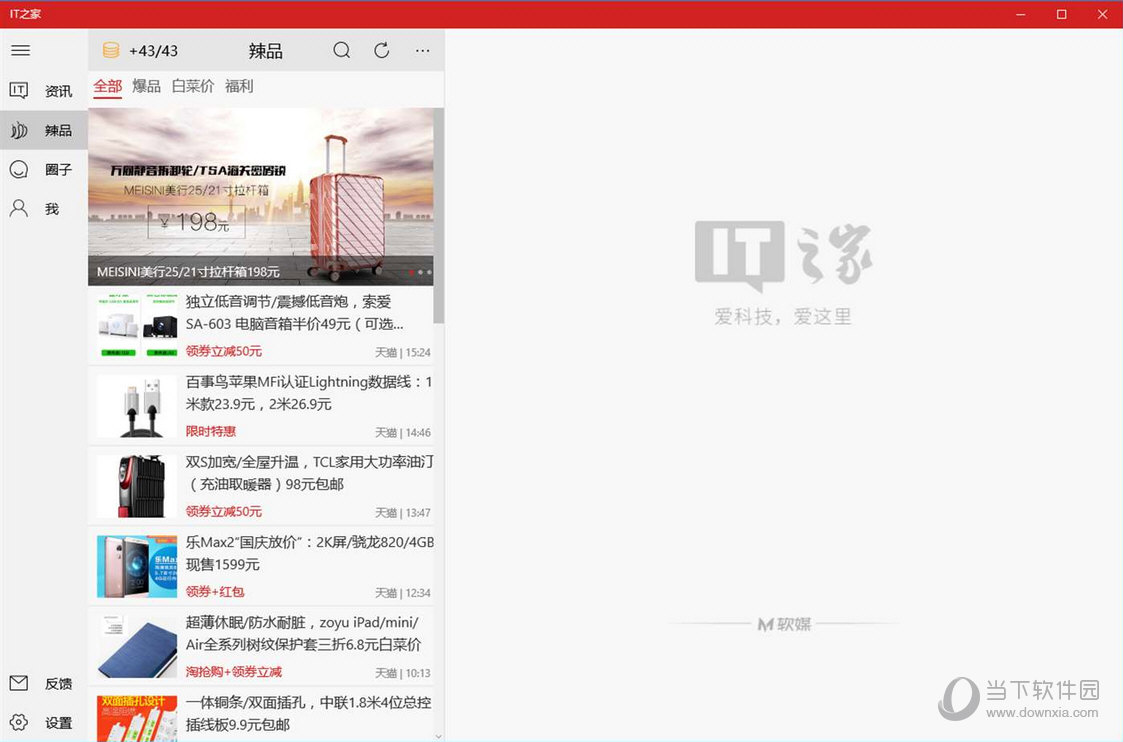Viewport: 1123px width, 742px height.
Task: Click the 天猫 | 12:34 timestamp
Action: coord(403,593)
